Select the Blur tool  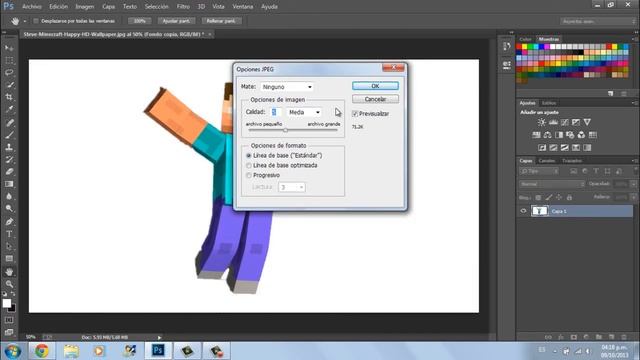point(9,196)
